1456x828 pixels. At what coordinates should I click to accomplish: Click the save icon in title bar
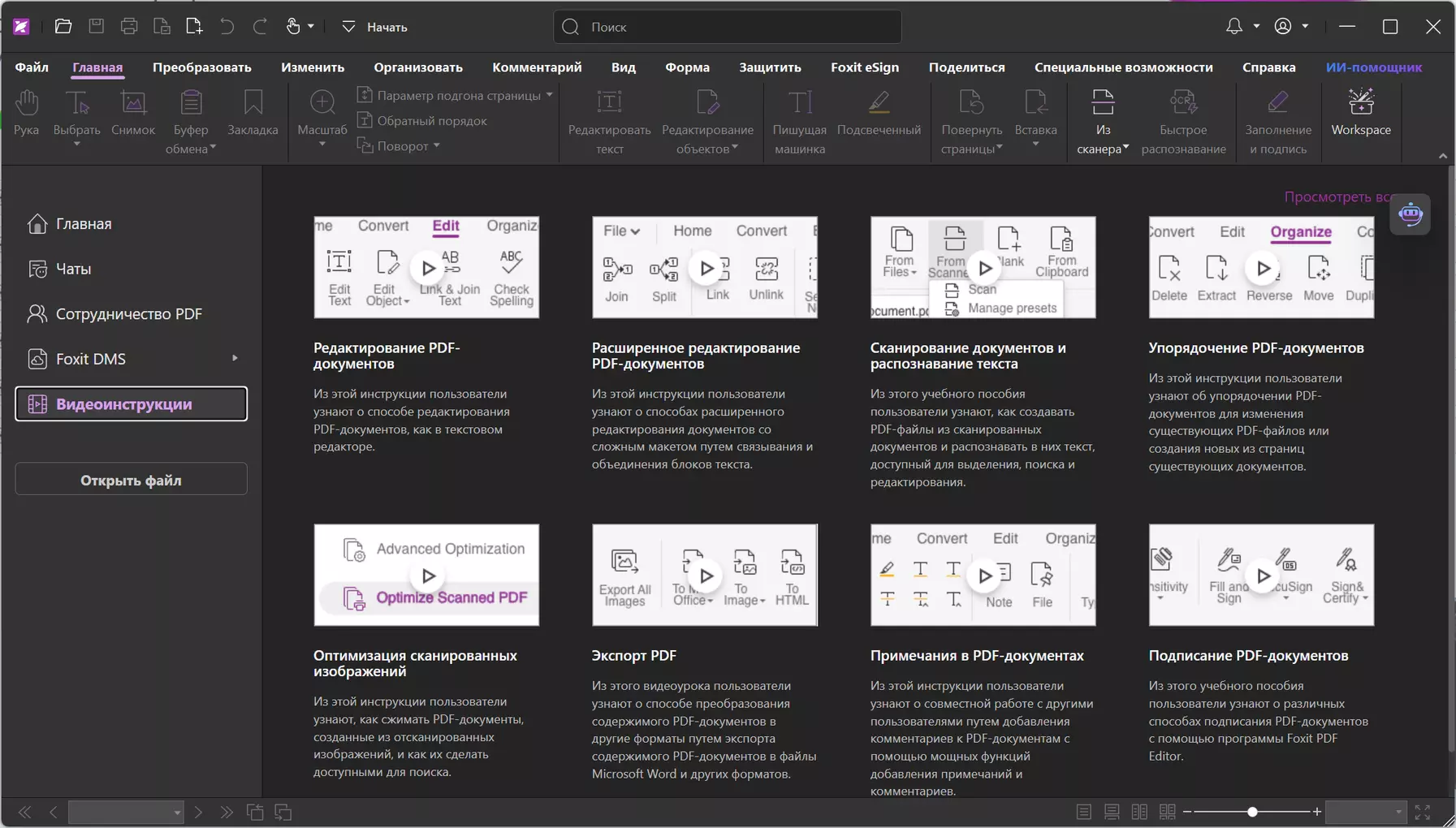[96, 26]
